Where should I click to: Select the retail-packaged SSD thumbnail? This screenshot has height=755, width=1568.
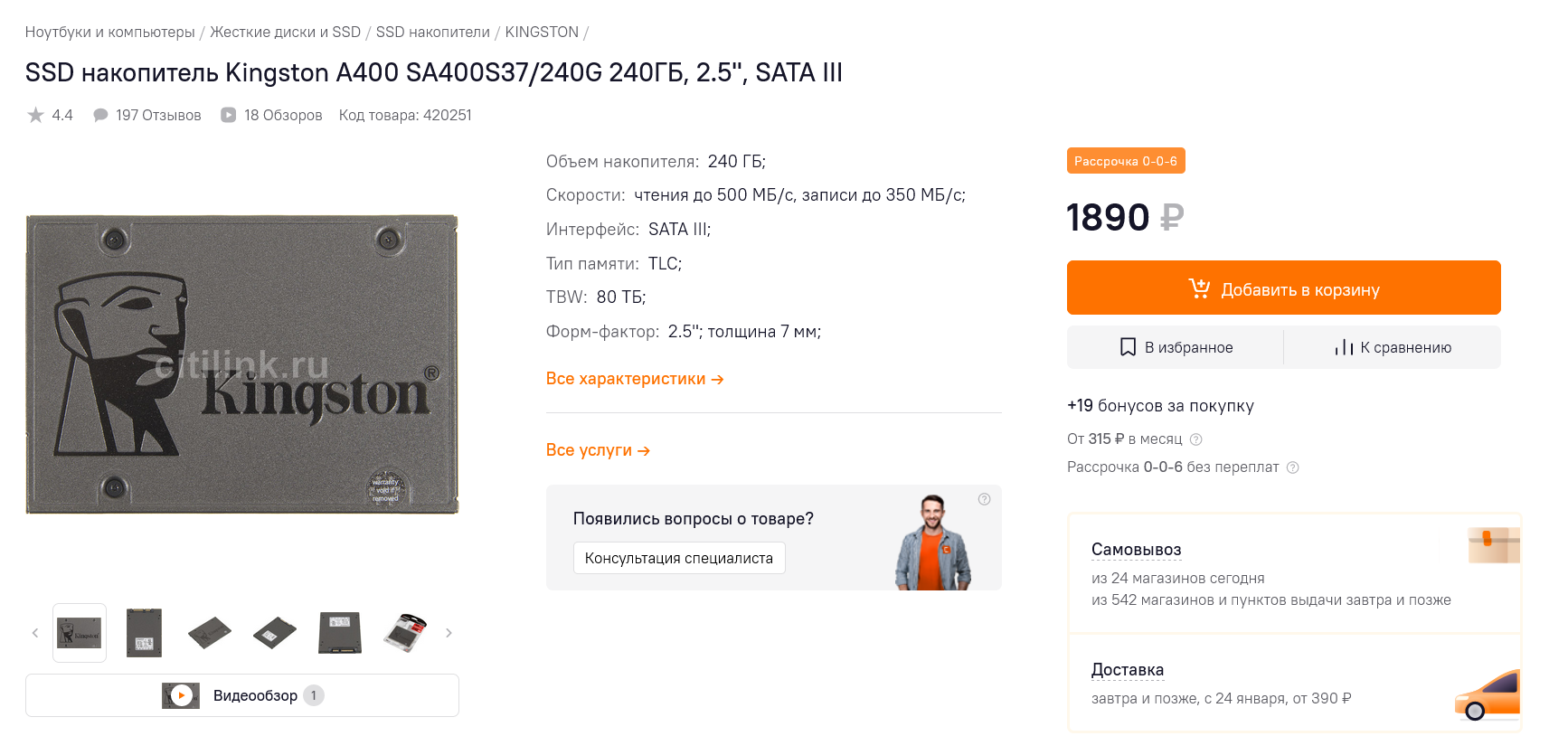[x=405, y=633]
